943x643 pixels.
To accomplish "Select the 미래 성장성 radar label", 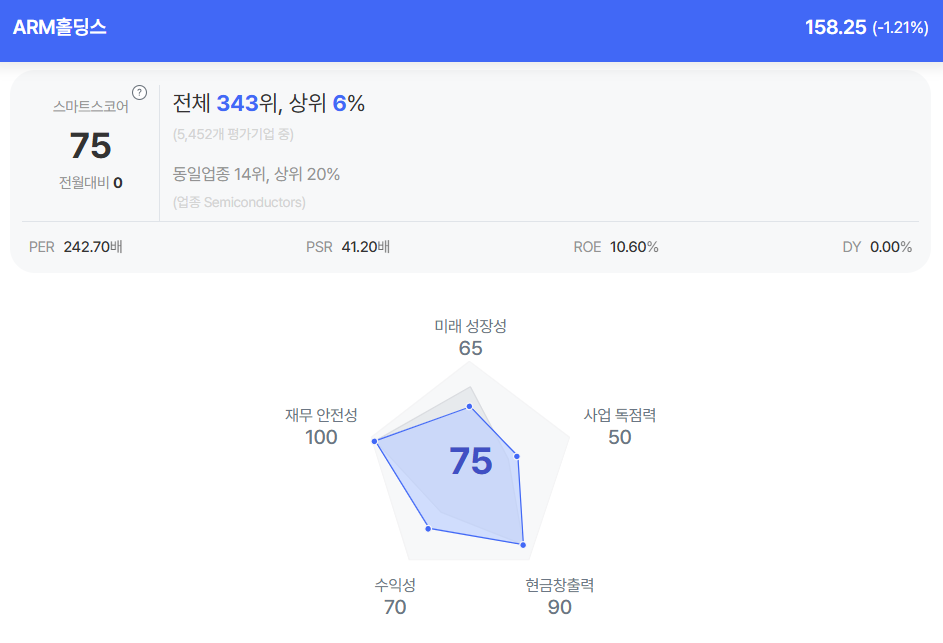I will (470, 327).
